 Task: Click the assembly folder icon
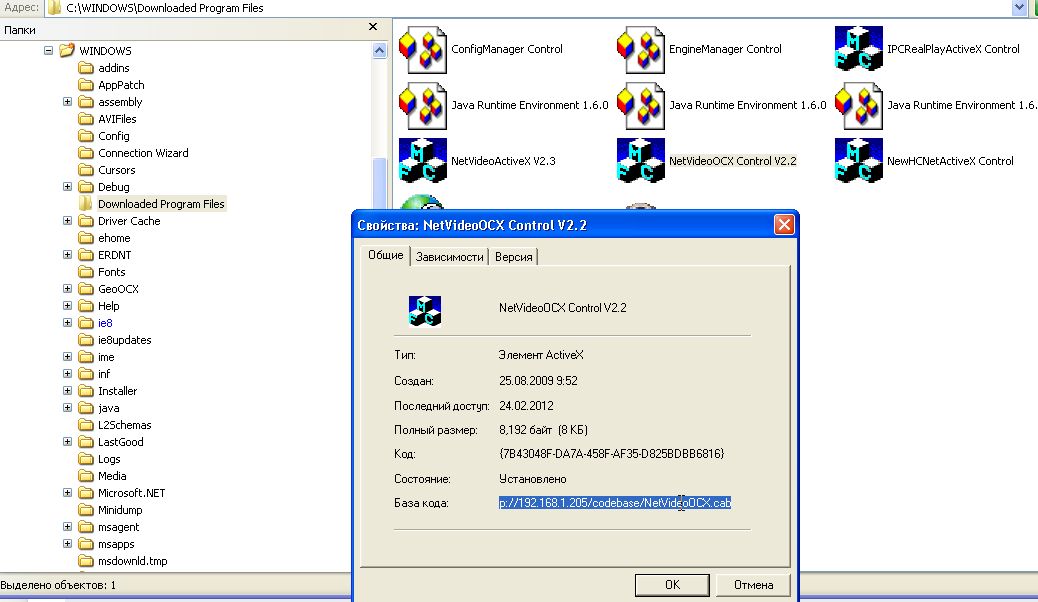coord(86,102)
